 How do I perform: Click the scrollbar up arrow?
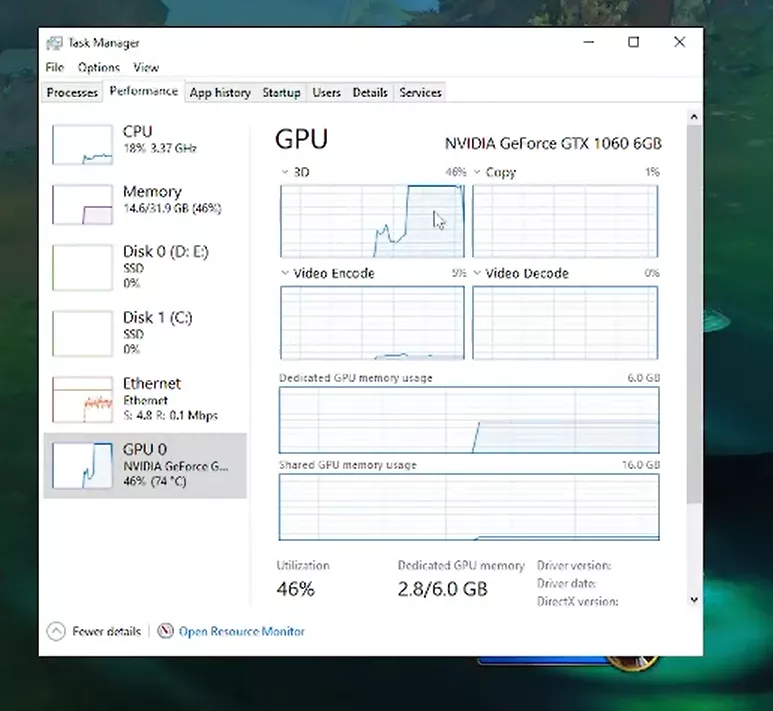click(694, 117)
